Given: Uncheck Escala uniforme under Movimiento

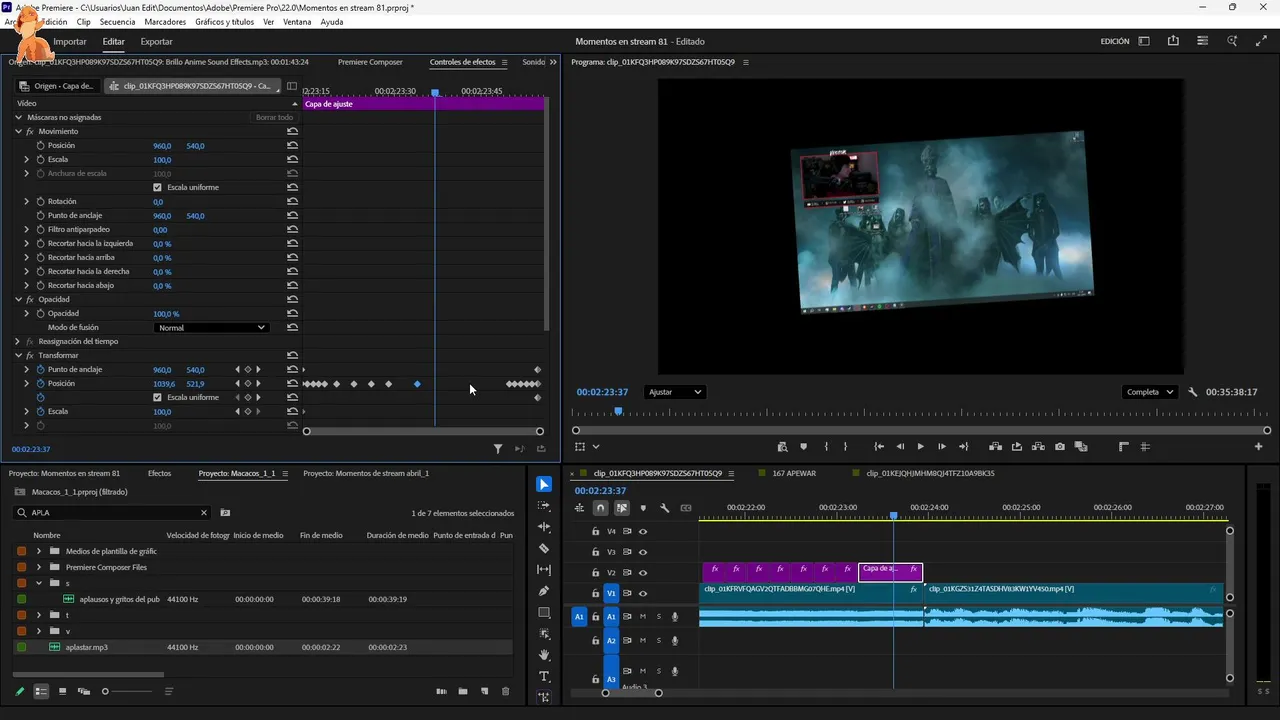Looking at the screenshot, I should [157, 188].
